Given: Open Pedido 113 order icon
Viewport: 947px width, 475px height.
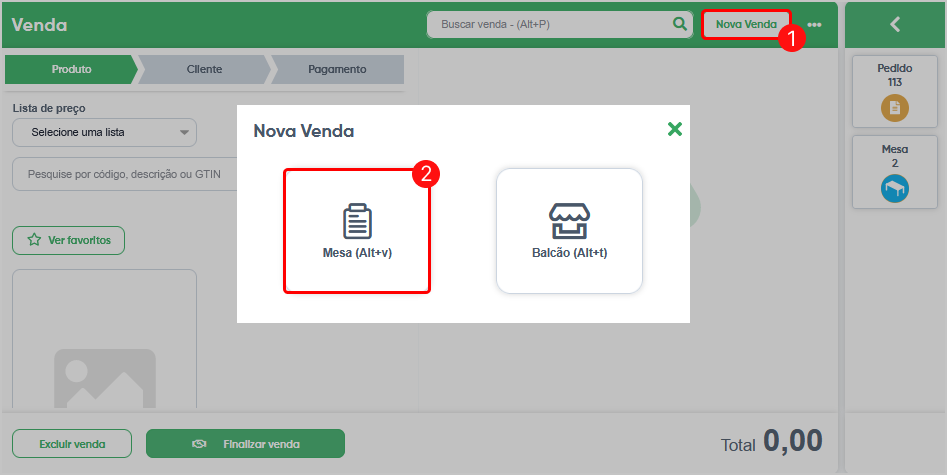Looking at the screenshot, I should click(894, 108).
